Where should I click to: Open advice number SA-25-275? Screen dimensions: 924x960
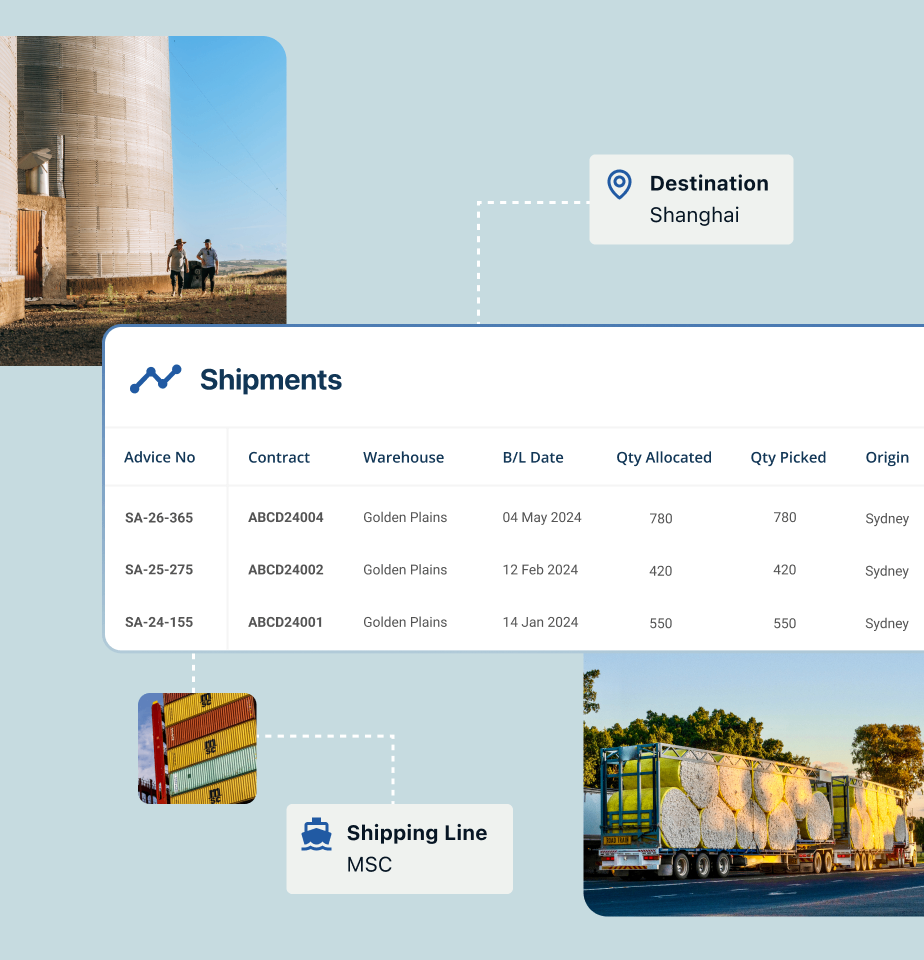point(159,569)
